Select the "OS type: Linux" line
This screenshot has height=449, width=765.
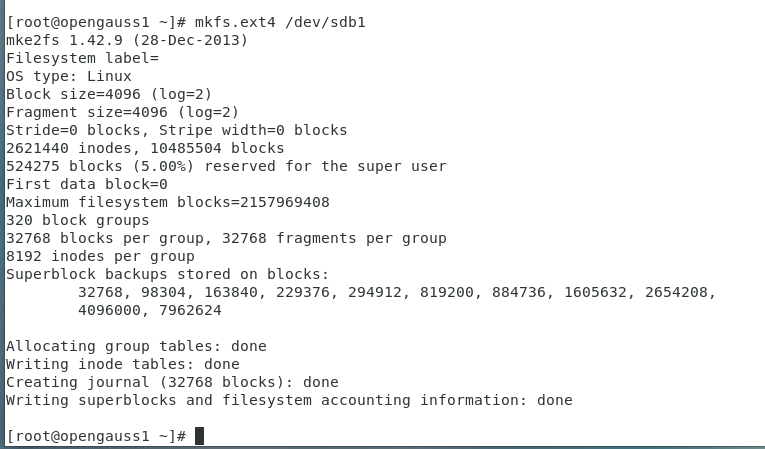click(x=69, y=76)
